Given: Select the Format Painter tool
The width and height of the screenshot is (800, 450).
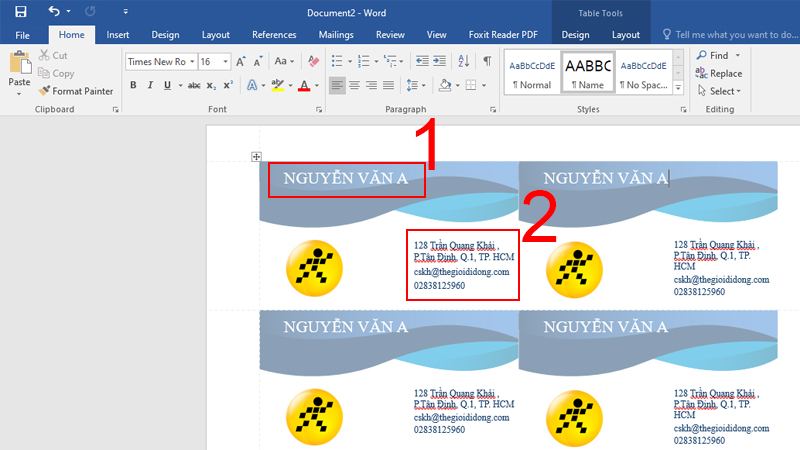Looking at the screenshot, I should point(76,91).
